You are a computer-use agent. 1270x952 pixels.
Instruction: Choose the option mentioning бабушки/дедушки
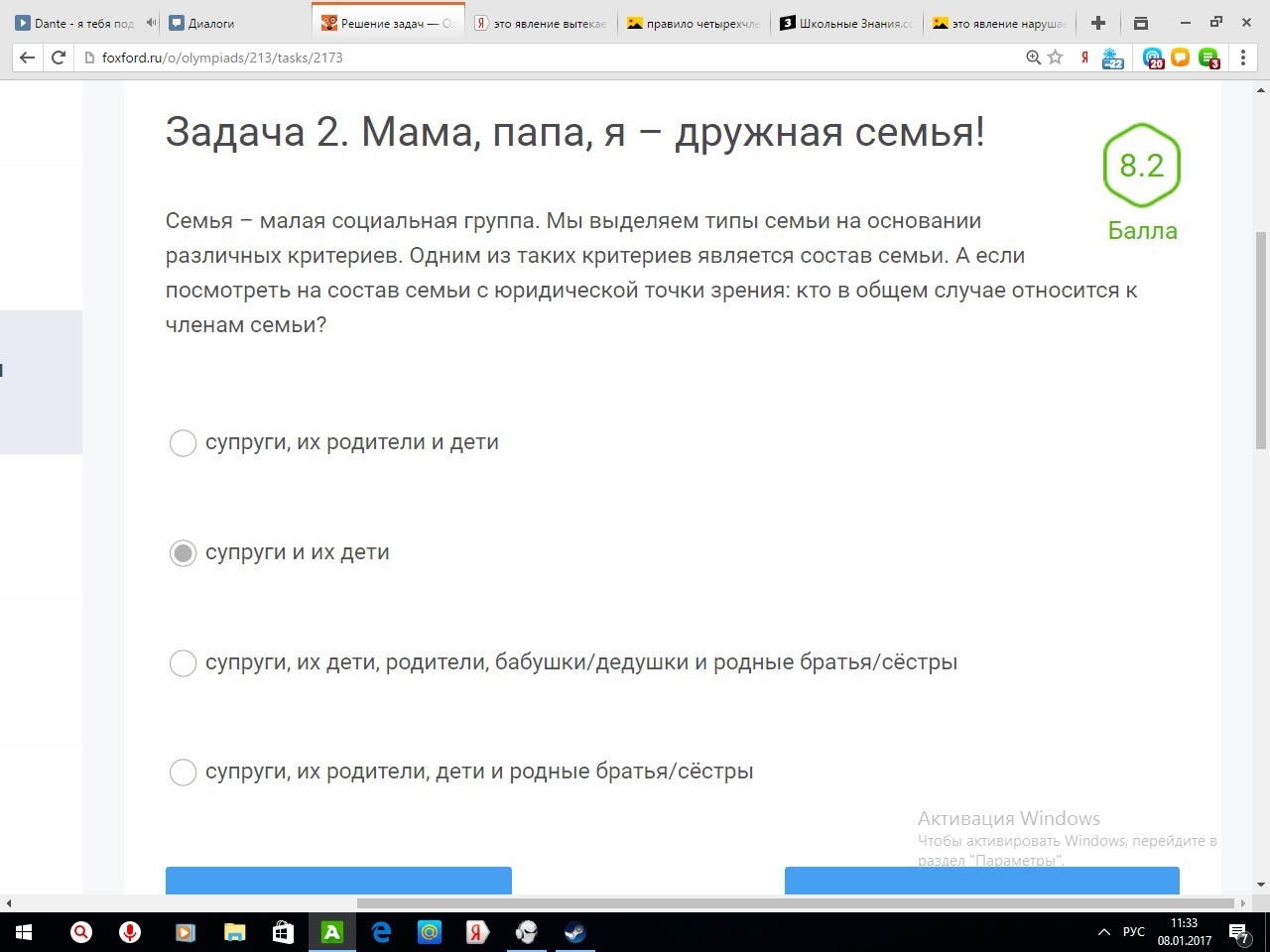coord(183,662)
